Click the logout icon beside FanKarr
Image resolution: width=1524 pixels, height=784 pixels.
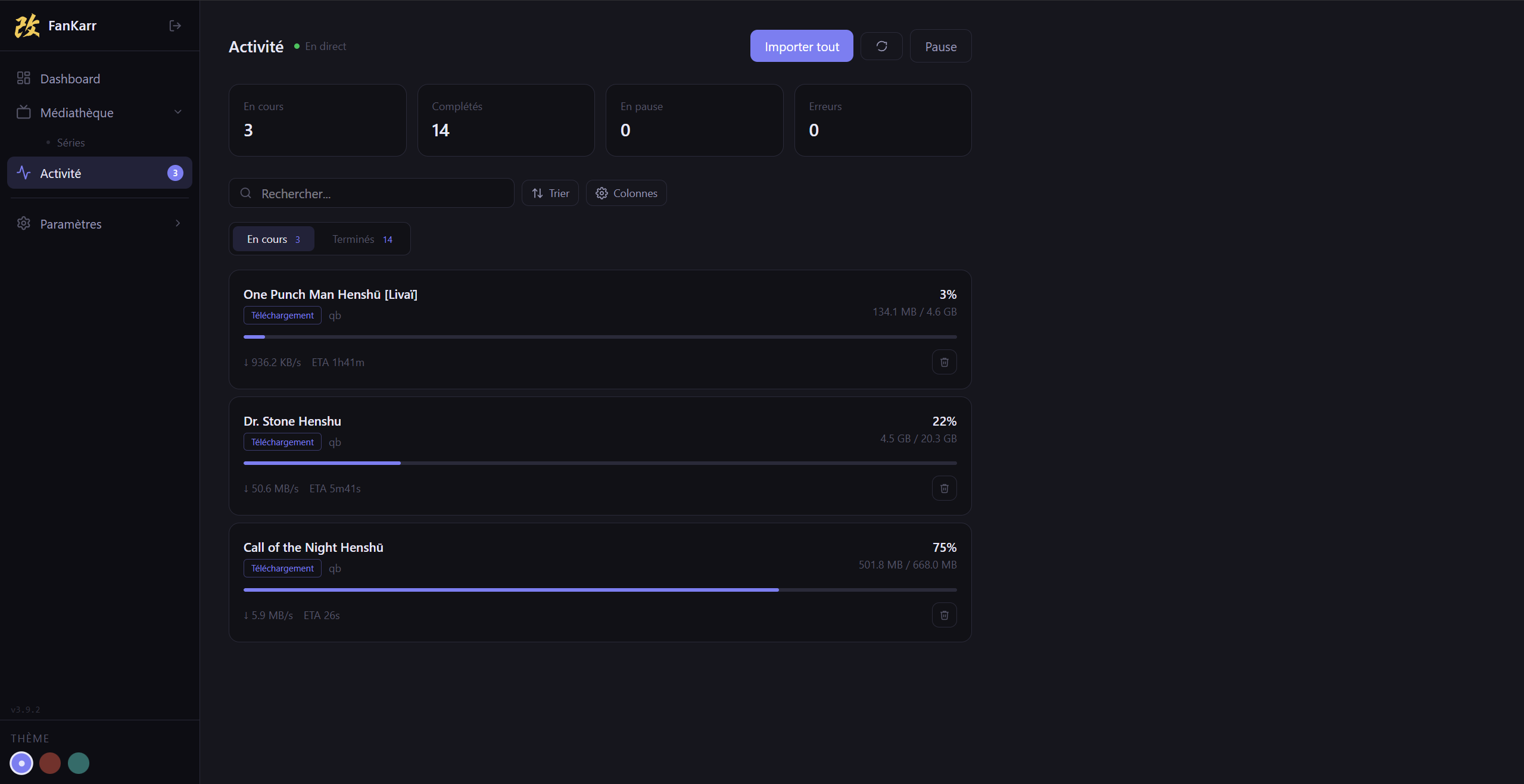tap(175, 26)
